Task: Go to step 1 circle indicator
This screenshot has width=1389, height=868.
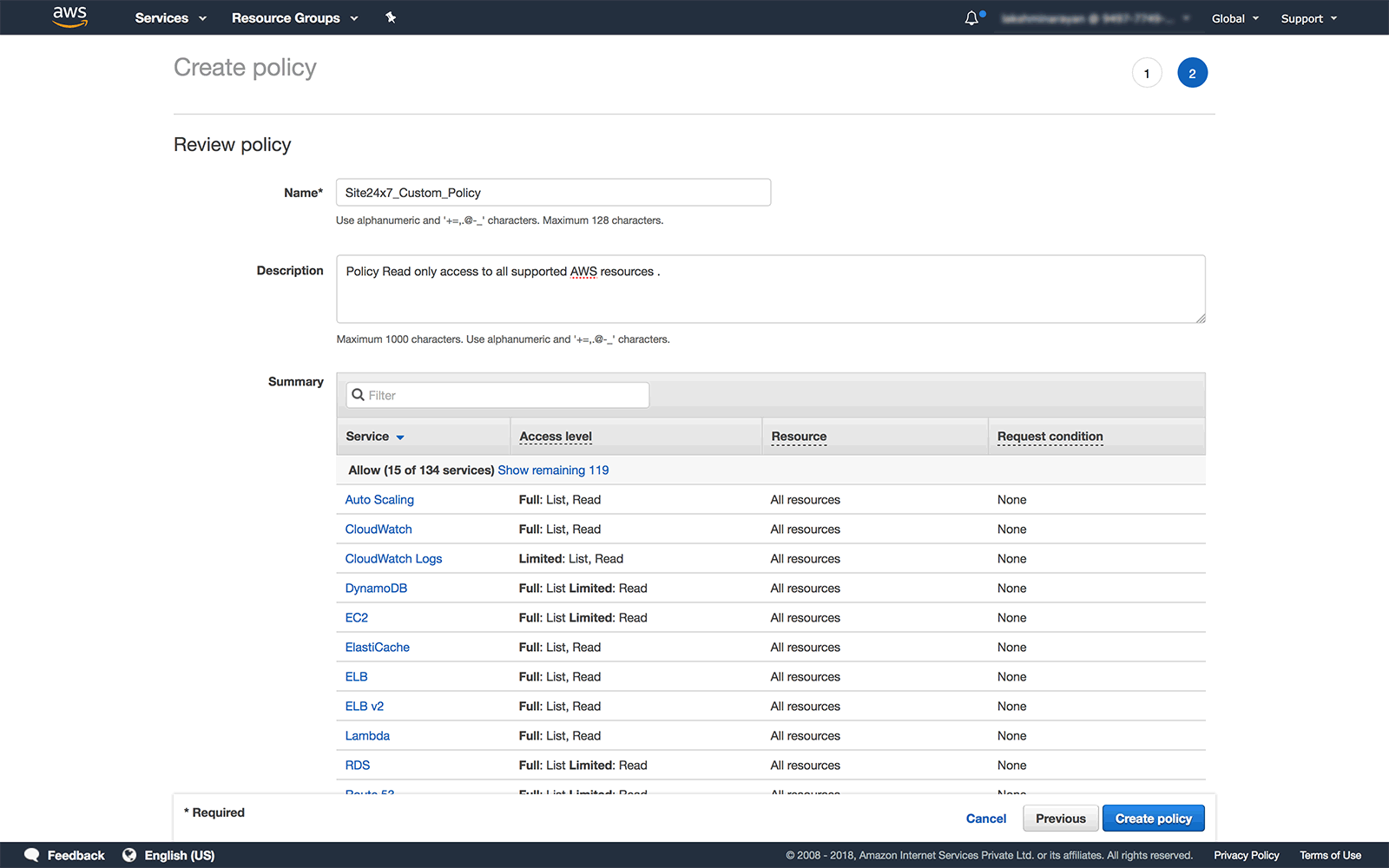Action: pyautogui.click(x=1147, y=73)
